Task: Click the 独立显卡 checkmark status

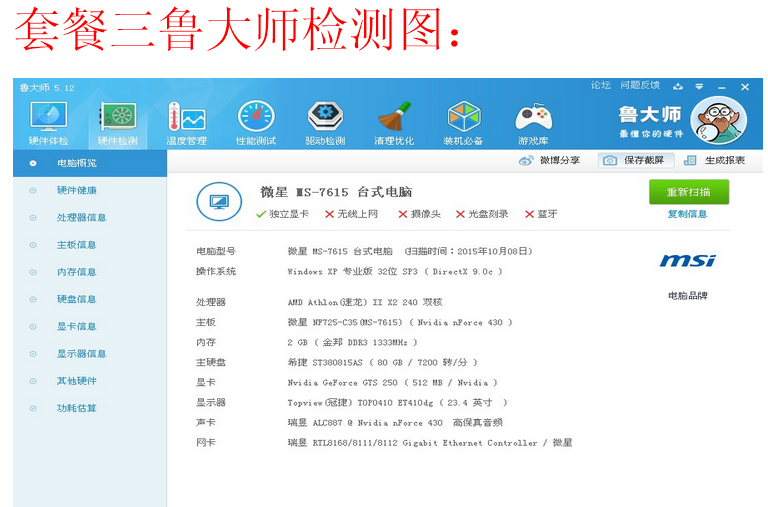Action: [283, 214]
